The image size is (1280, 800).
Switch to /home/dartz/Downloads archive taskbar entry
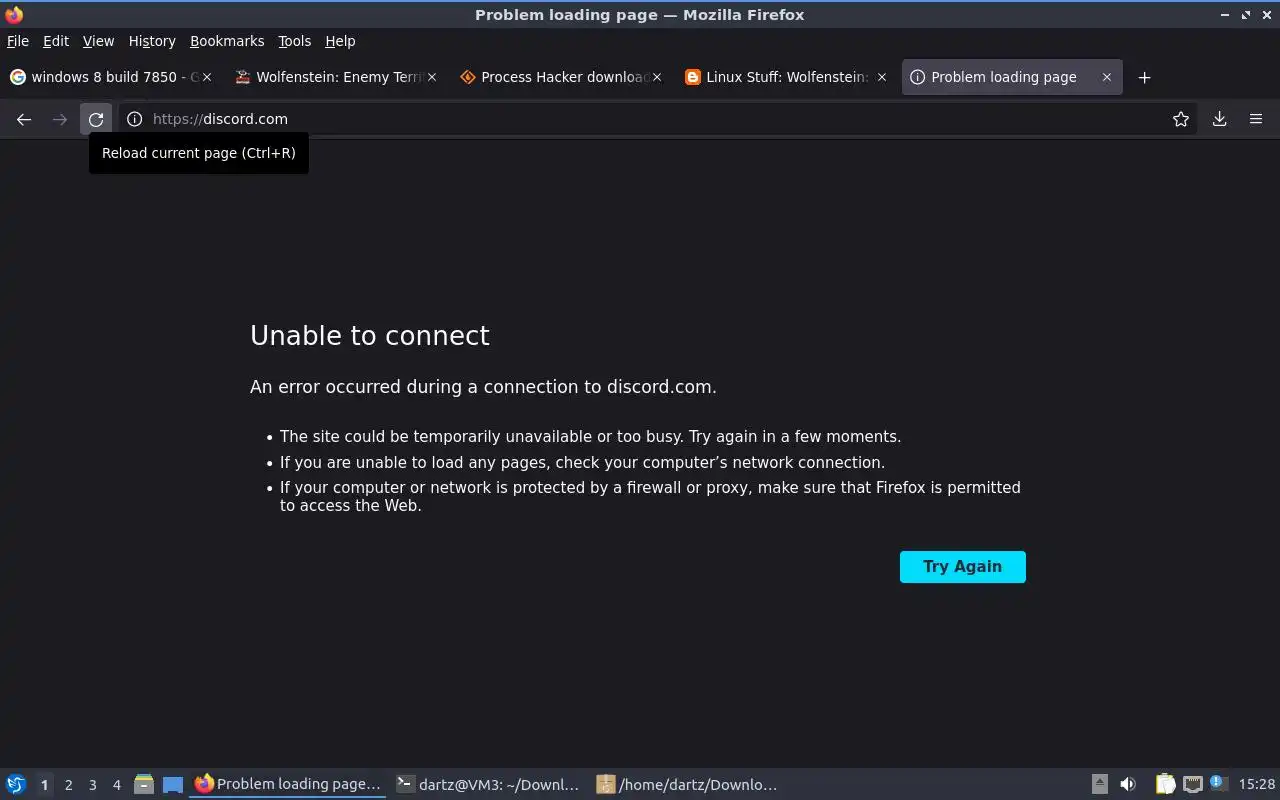click(x=688, y=785)
